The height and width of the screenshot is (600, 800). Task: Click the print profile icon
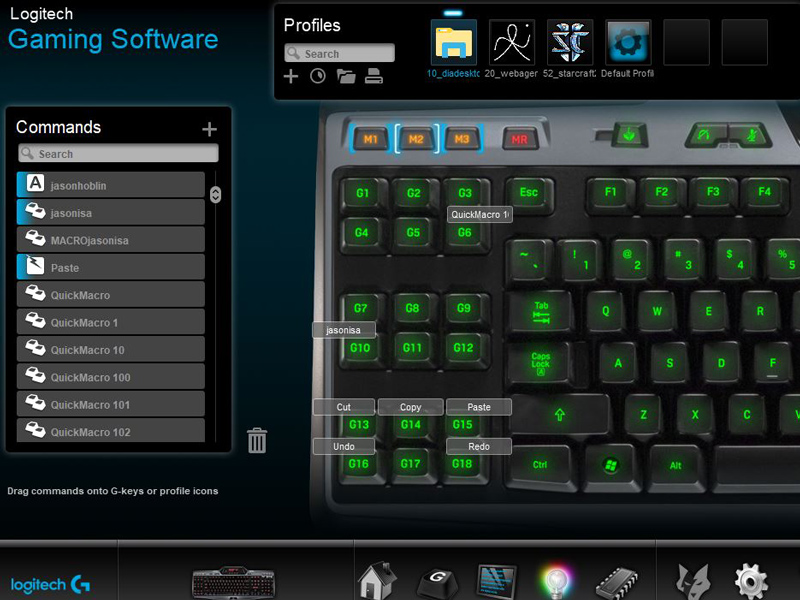[x=374, y=77]
